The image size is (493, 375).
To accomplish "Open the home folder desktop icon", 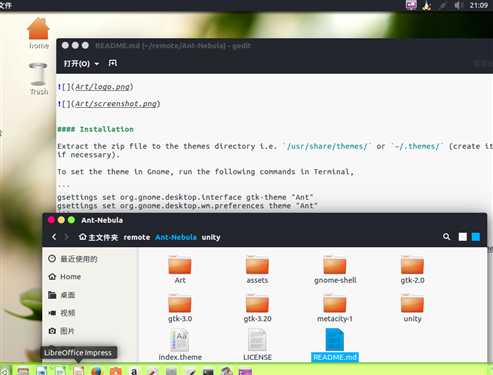I will (x=38, y=33).
